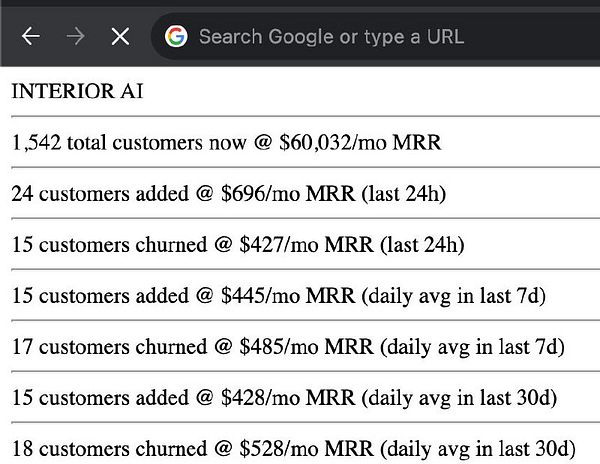Focus the Search Google or type URL field
This screenshot has height=464, width=600.
(375, 36)
